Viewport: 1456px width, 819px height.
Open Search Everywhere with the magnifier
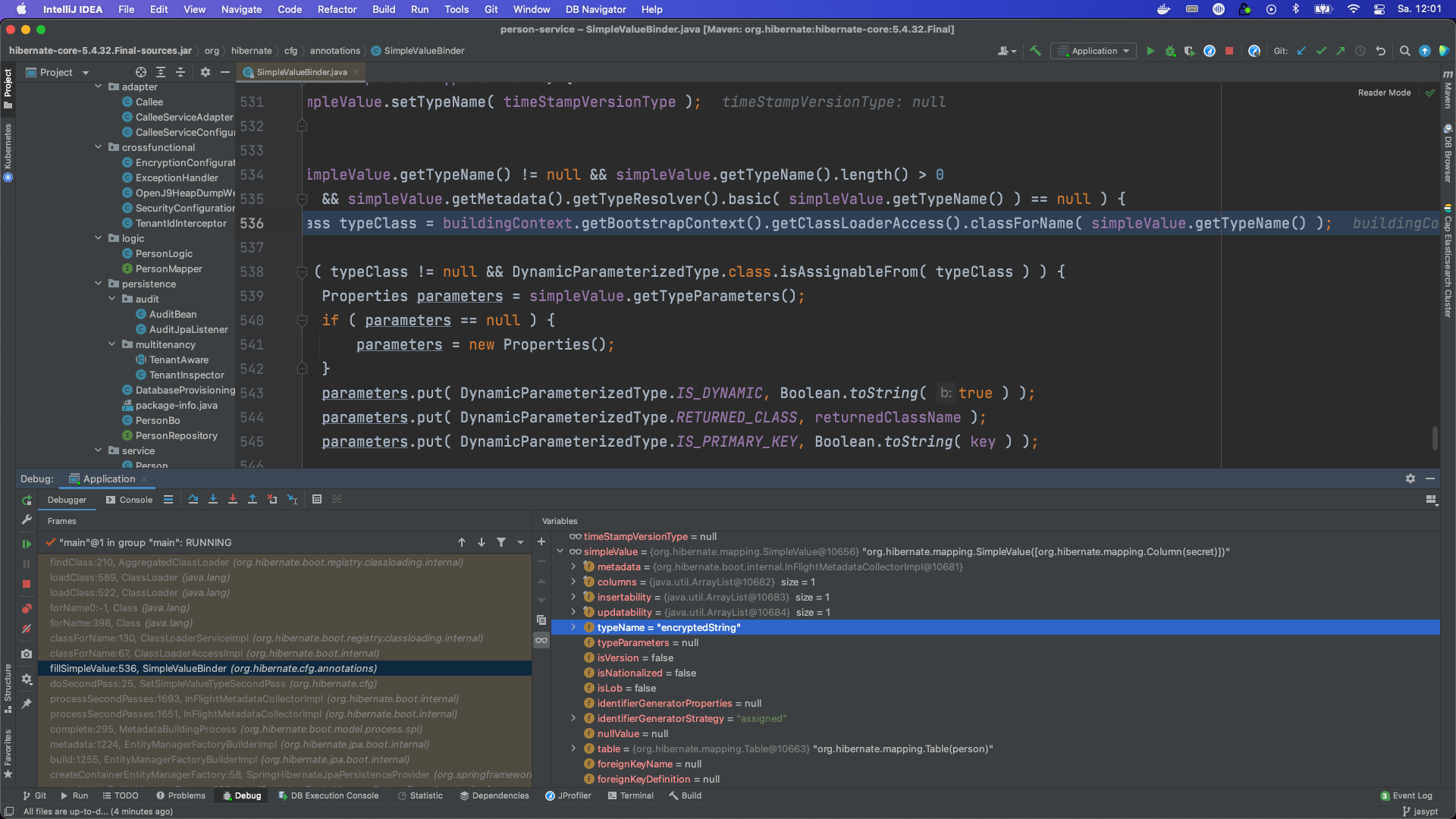click(x=1405, y=51)
